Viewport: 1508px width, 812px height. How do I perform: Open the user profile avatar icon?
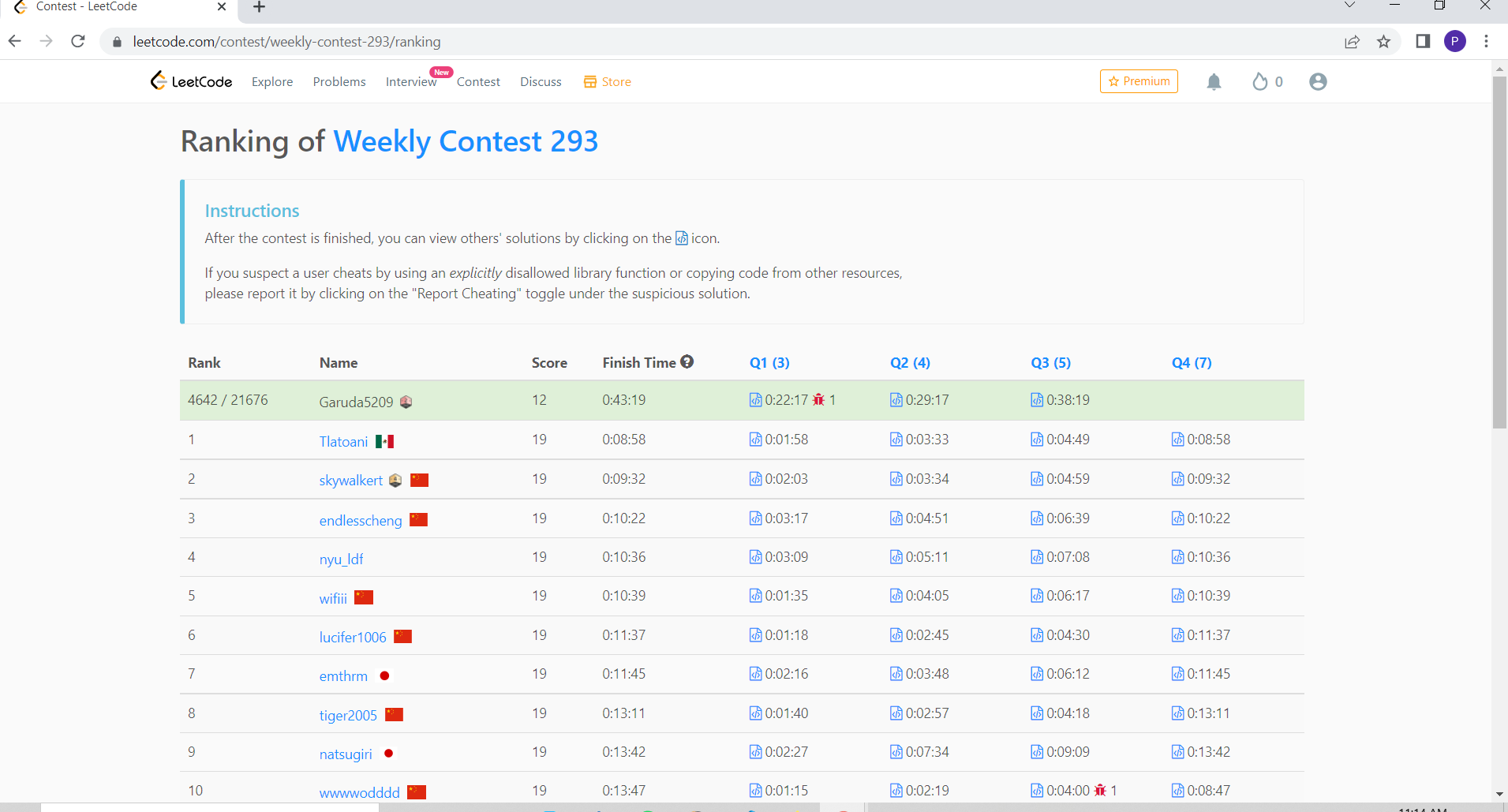pos(1317,82)
